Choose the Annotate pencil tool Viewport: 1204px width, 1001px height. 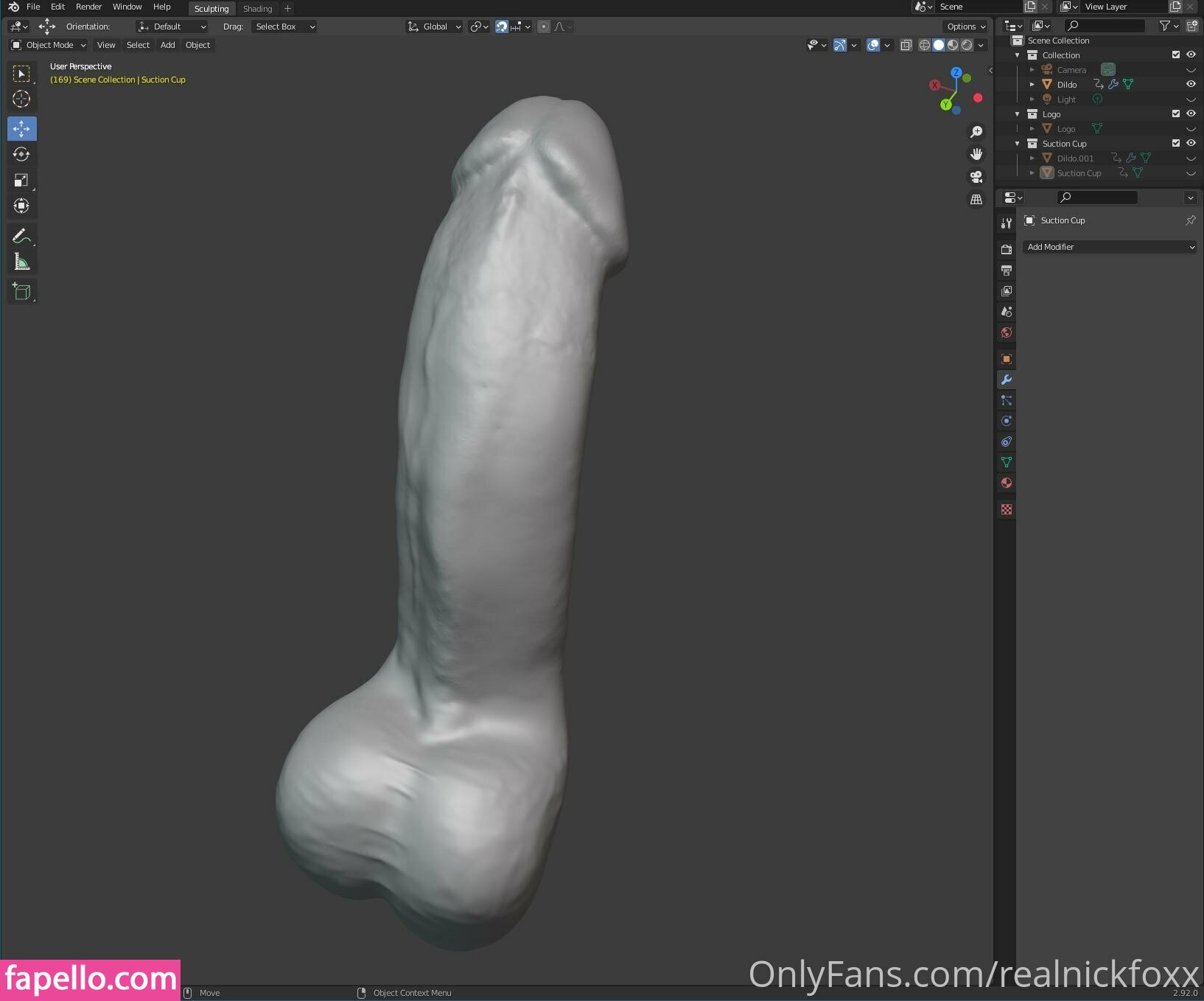[x=21, y=236]
